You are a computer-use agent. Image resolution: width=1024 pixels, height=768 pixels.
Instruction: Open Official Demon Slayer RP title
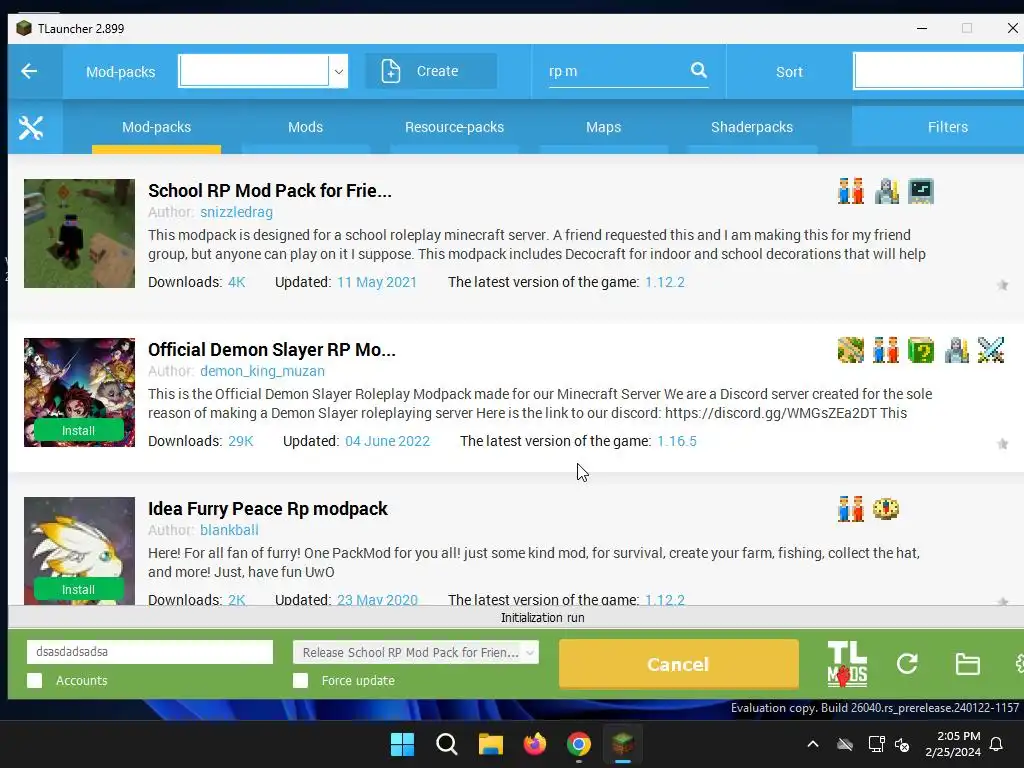pos(272,349)
